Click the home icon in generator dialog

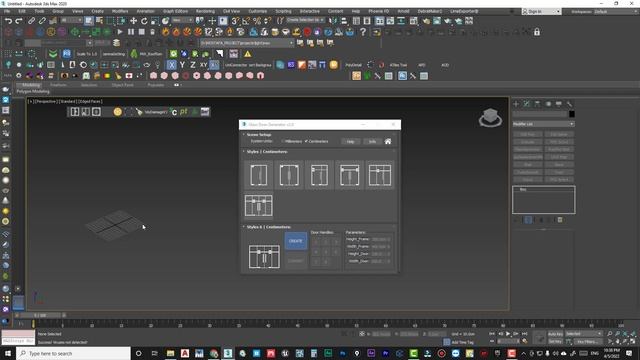[x=388, y=141]
